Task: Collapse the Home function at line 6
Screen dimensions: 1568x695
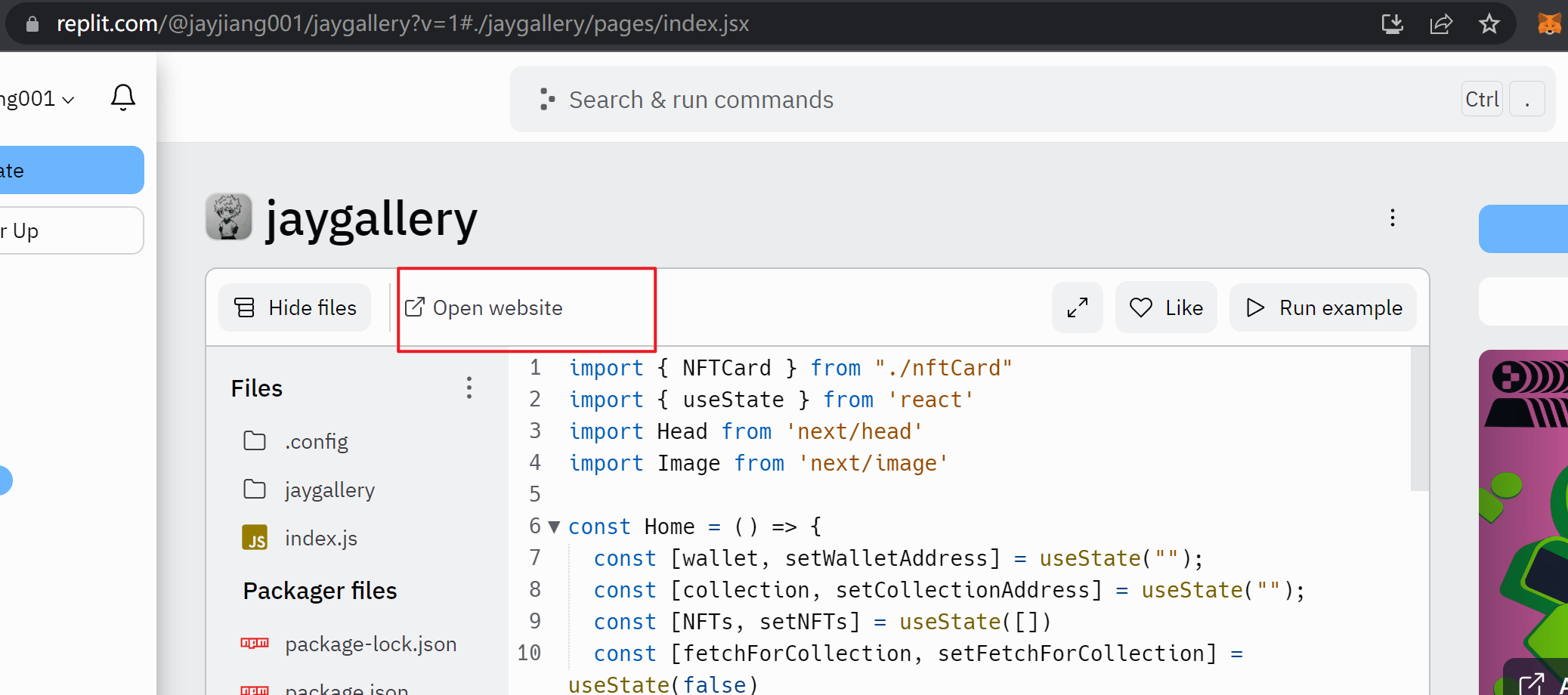Action: click(x=554, y=527)
